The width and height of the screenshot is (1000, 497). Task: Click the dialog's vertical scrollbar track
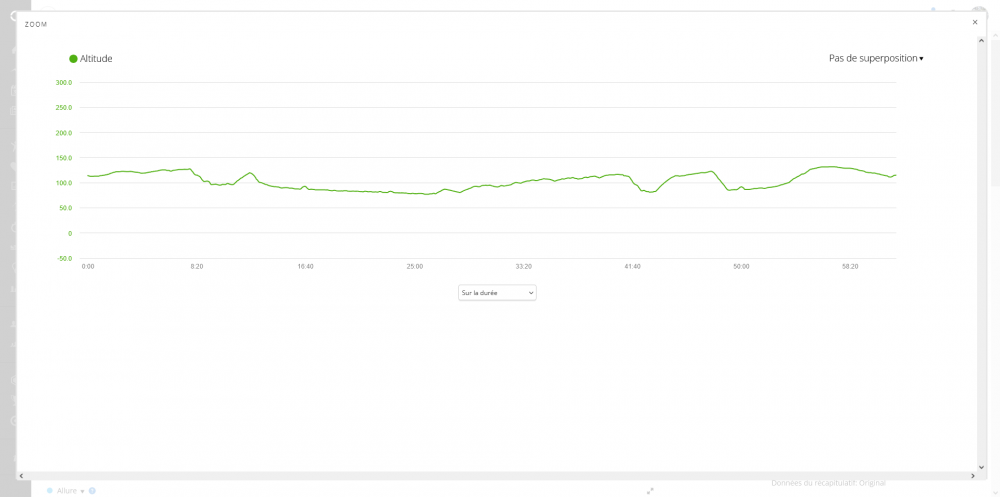click(981, 250)
